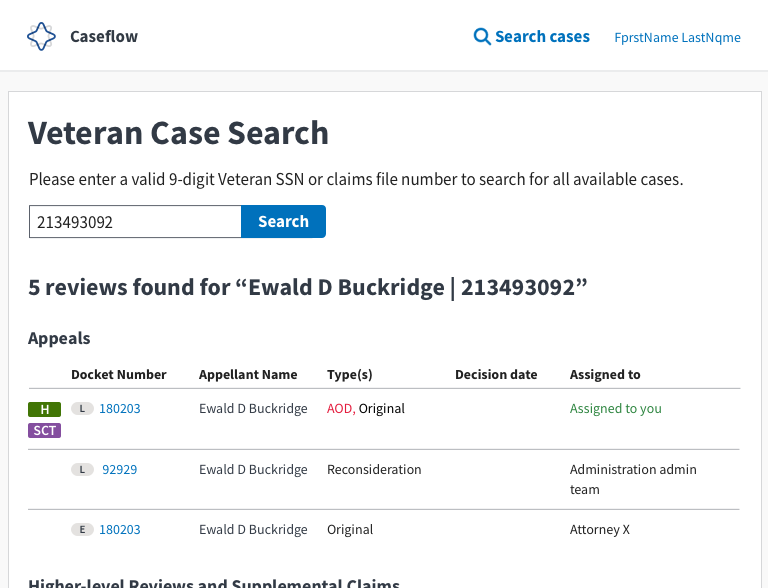Click the Docket Number column header
The height and width of the screenshot is (588, 768).
tap(119, 374)
